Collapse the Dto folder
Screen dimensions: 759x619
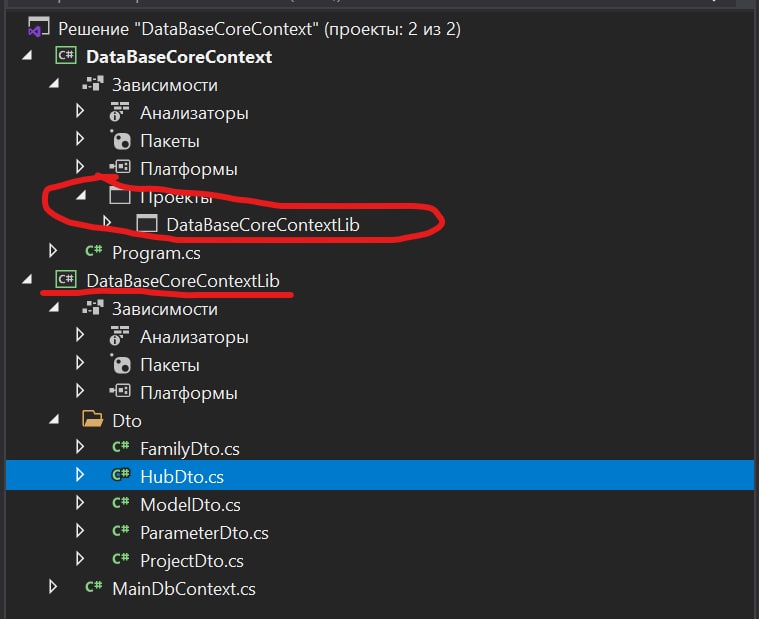(54, 419)
